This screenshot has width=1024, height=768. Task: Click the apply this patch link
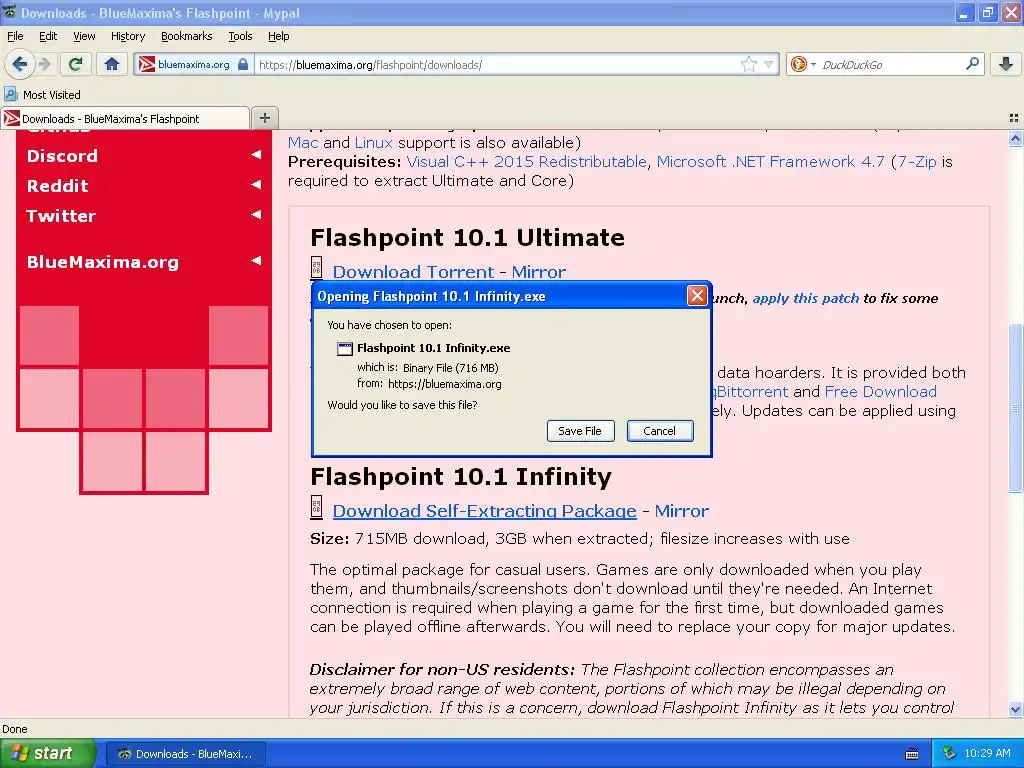(805, 298)
